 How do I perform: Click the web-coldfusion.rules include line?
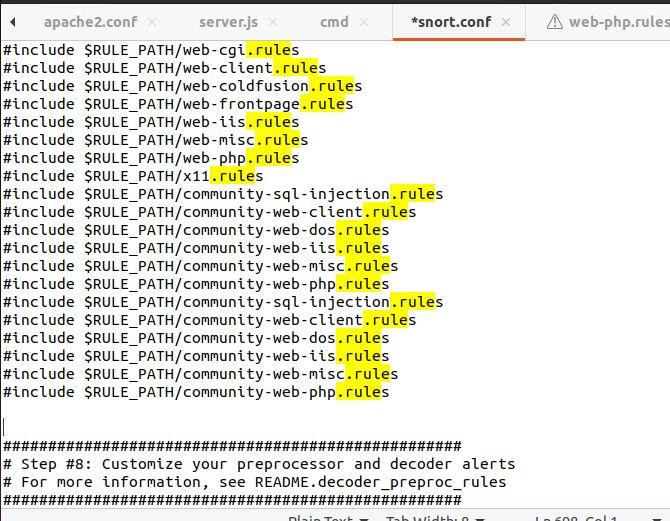182,86
